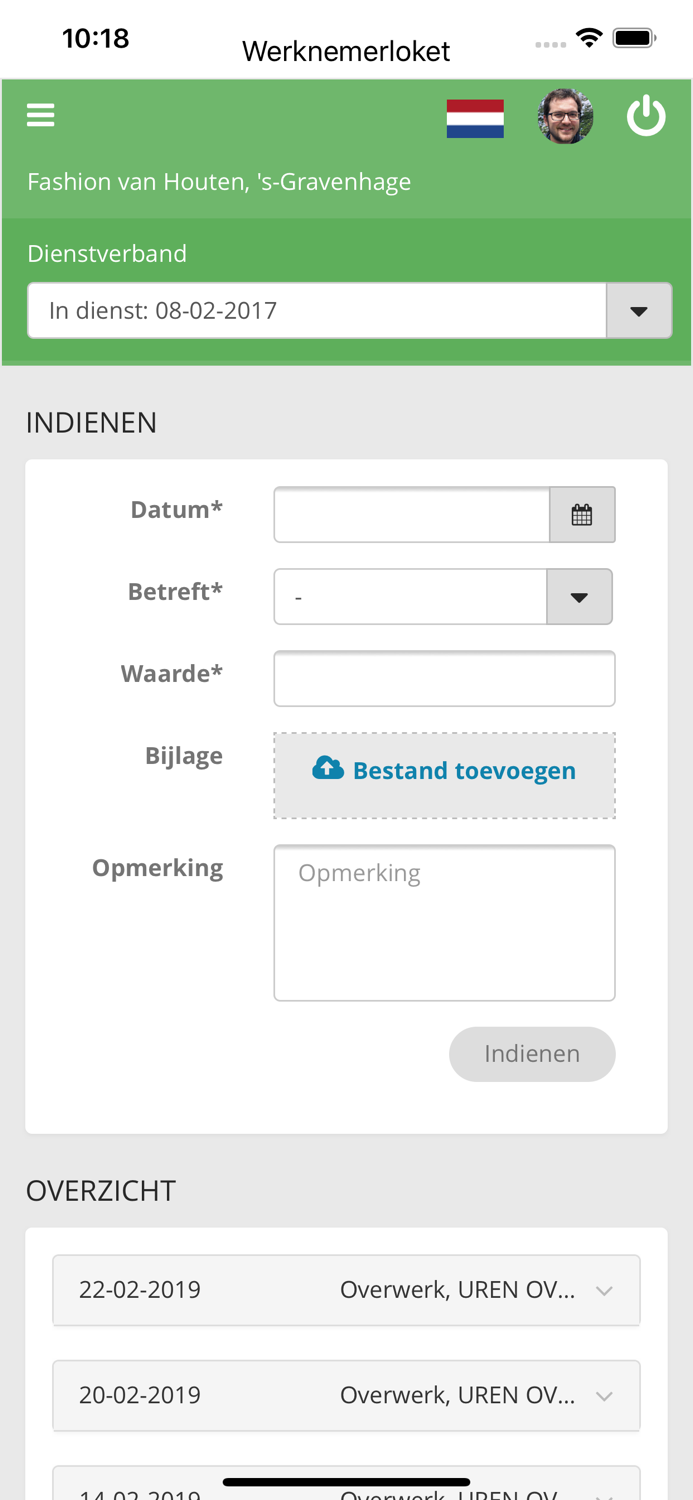Open the profile photo in the header
Image resolution: width=693 pixels, height=1500 pixels.
click(x=565, y=117)
